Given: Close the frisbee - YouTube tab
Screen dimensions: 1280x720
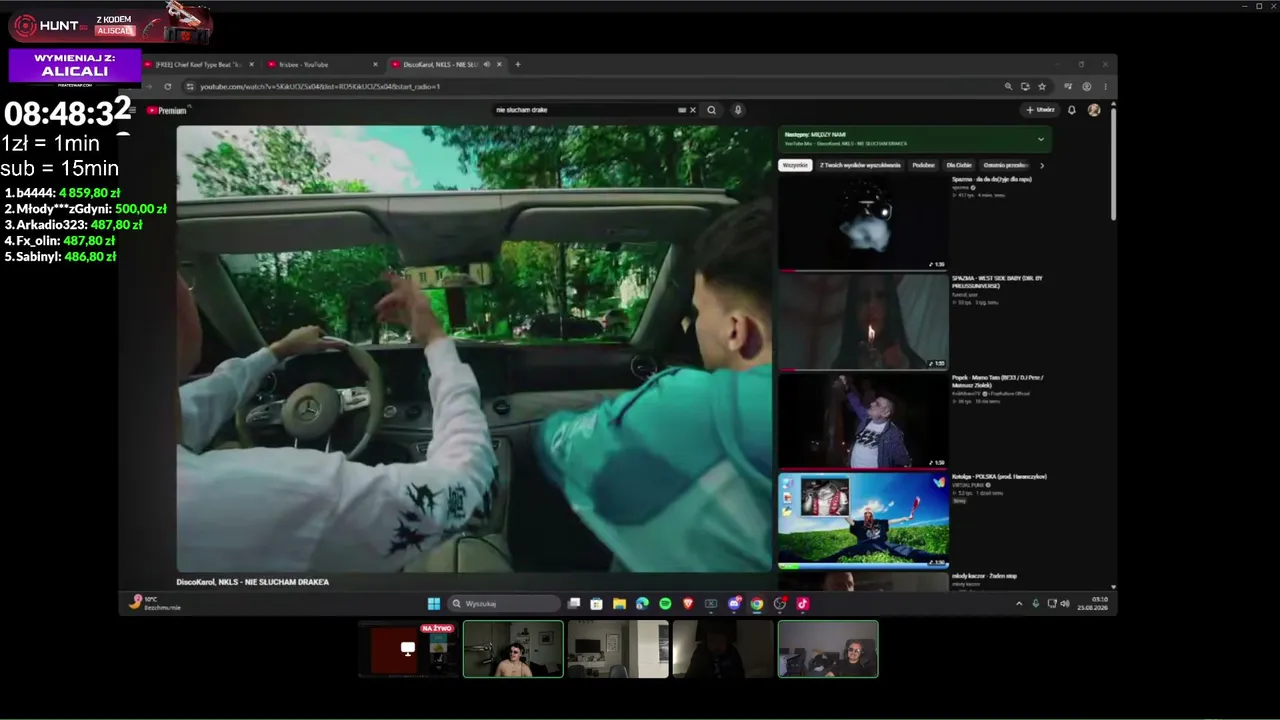Looking at the screenshot, I should tap(375, 64).
